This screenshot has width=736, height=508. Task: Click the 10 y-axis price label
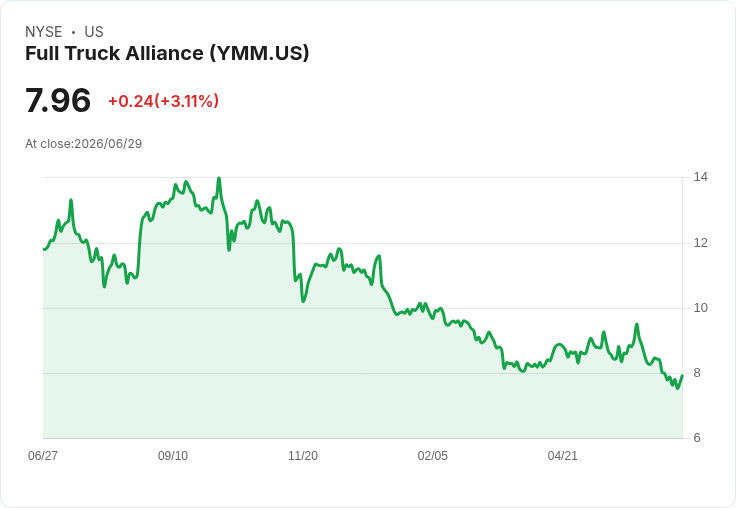coord(700,308)
